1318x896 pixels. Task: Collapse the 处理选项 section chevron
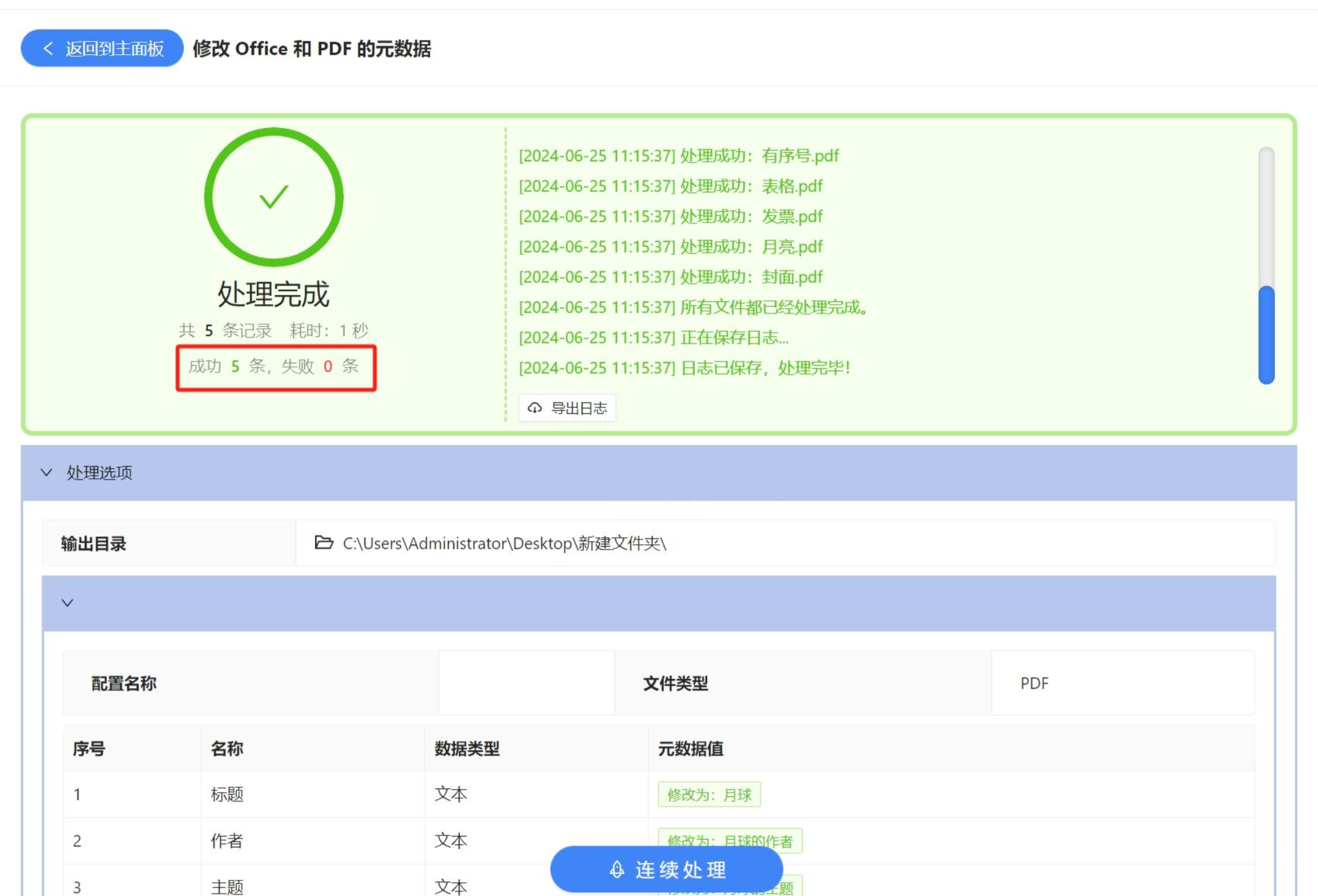click(46, 473)
